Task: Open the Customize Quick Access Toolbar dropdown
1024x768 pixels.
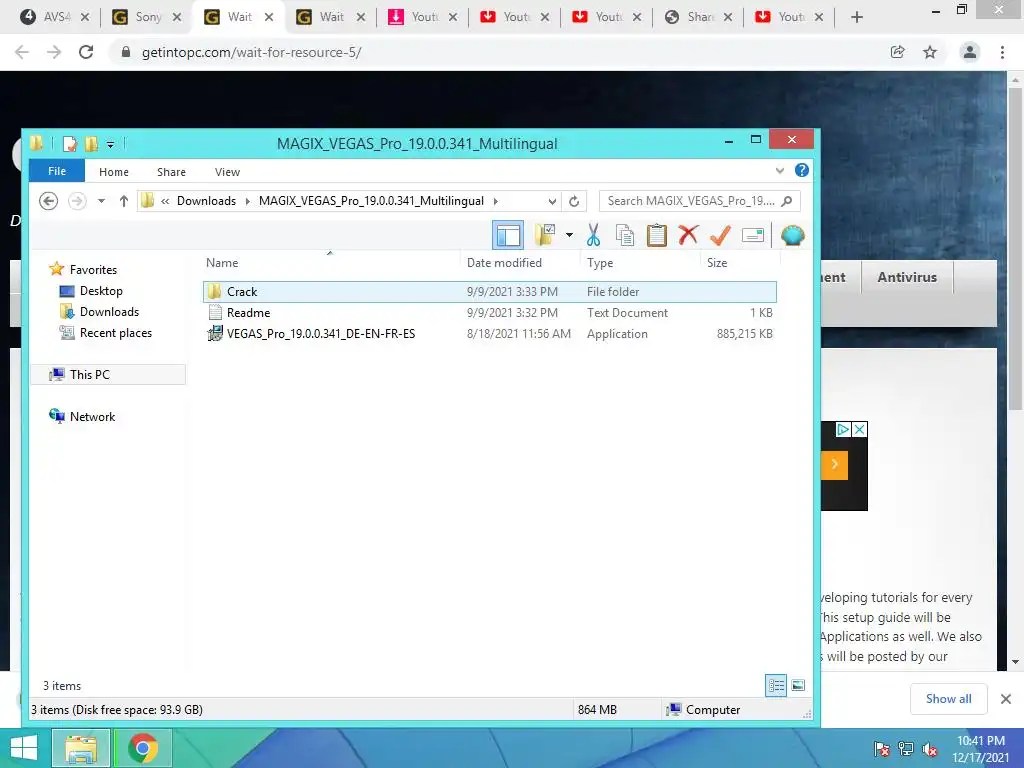Action: 110,144
